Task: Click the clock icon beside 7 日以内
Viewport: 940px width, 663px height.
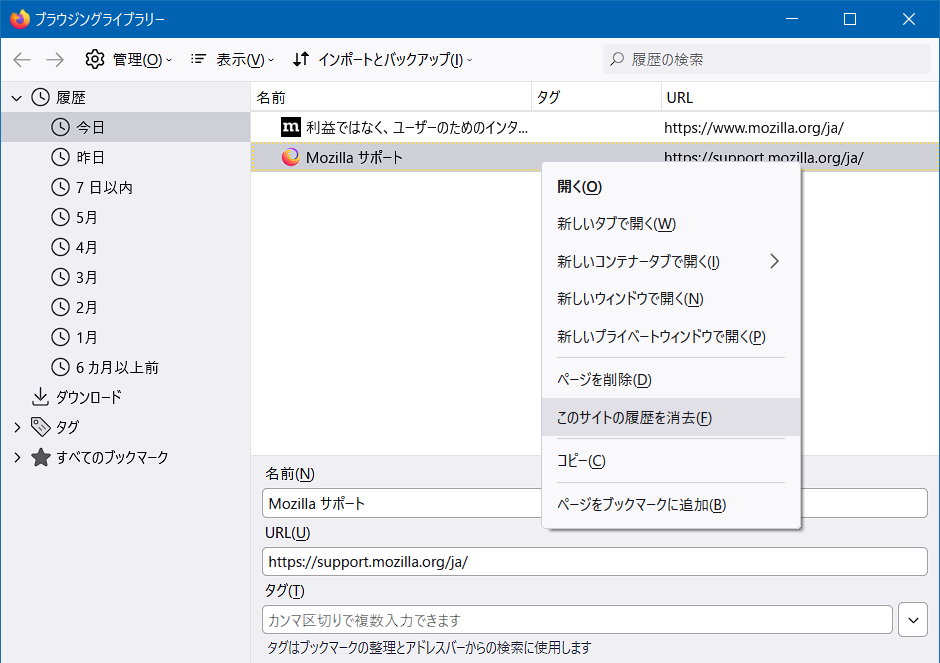Action: tap(60, 187)
